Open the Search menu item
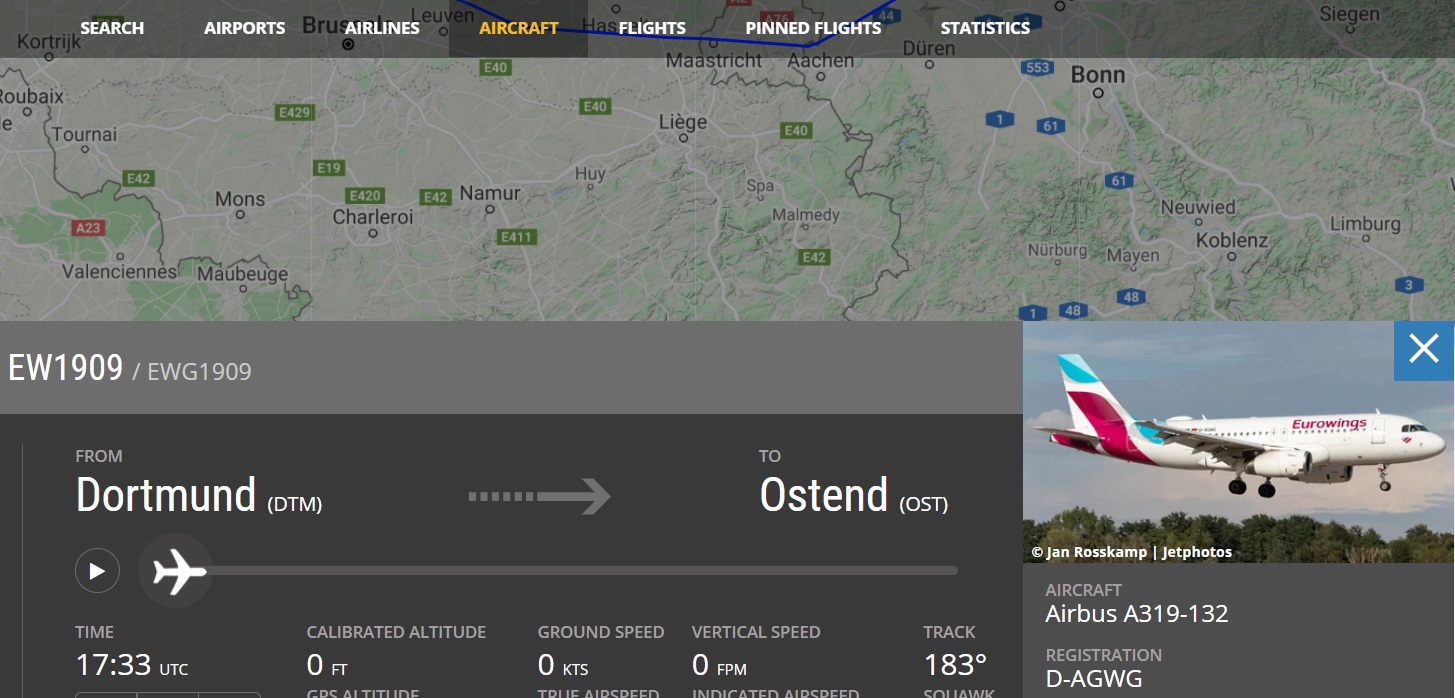Viewport: 1455px width, 698px height. tap(112, 28)
